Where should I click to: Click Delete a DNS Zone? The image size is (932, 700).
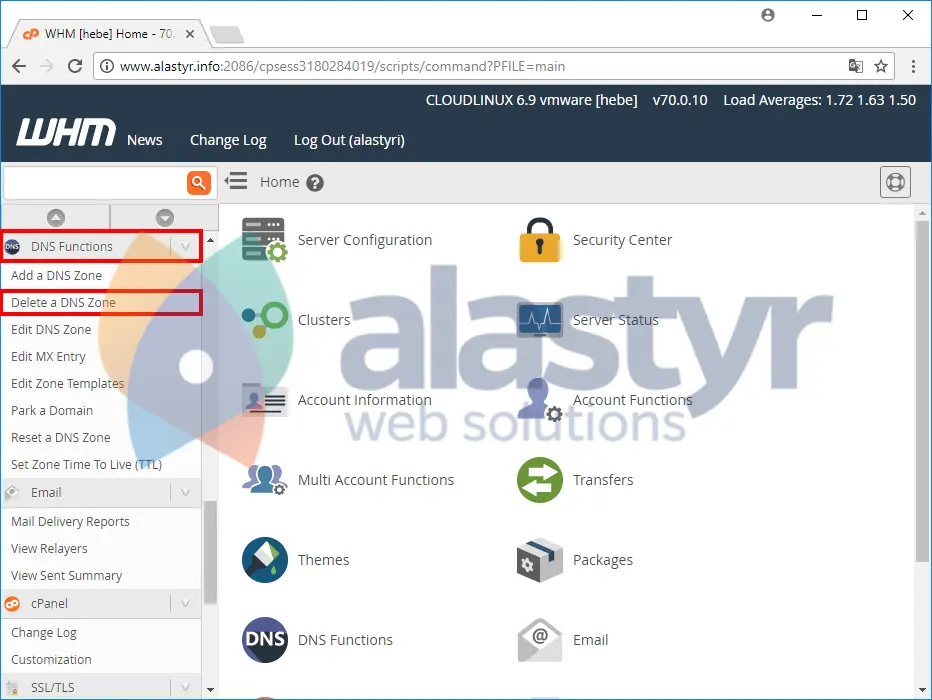click(63, 302)
